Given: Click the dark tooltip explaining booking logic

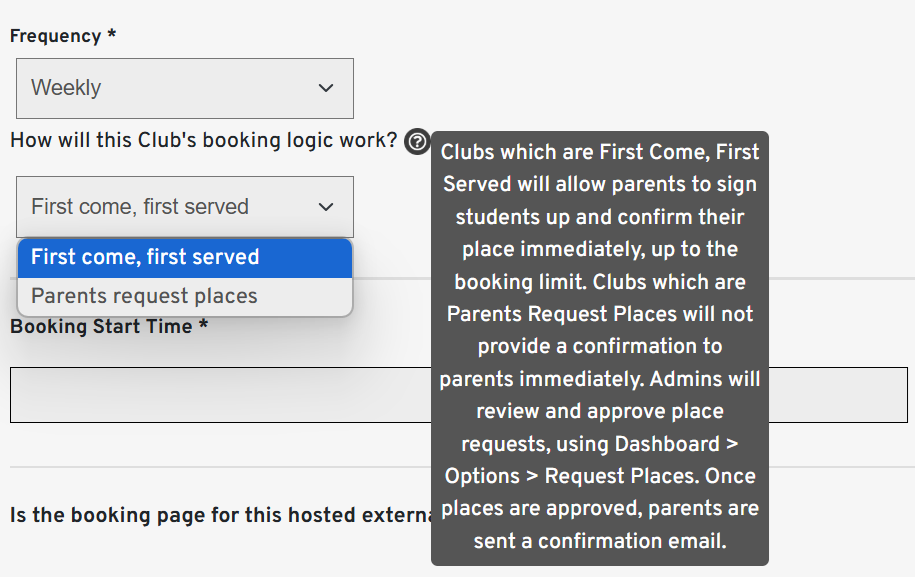Looking at the screenshot, I should coord(599,348).
